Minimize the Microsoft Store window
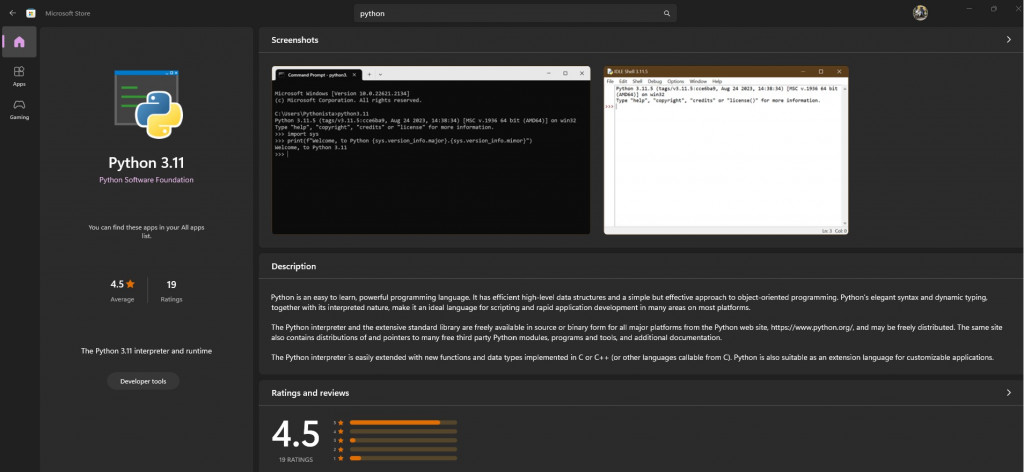The image size is (1024, 472). pyautogui.click(x=970, y=9)
